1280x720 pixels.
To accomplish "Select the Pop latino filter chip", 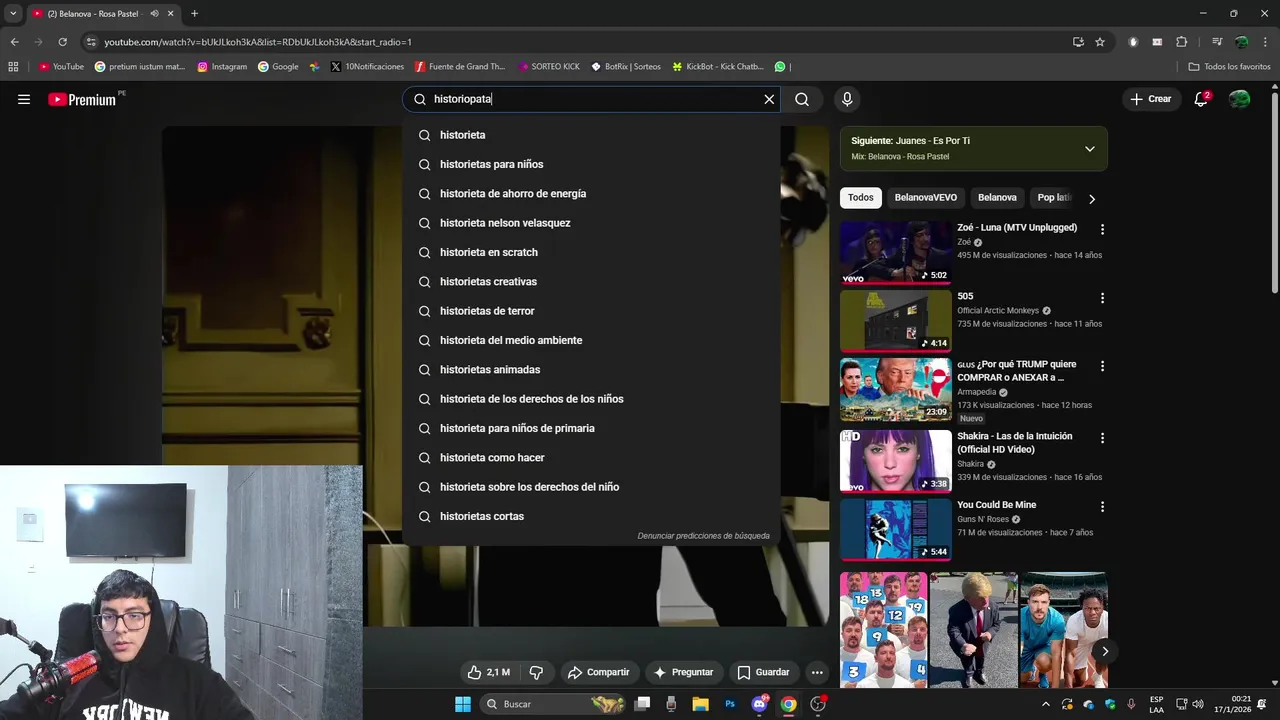I will 1053,198.
